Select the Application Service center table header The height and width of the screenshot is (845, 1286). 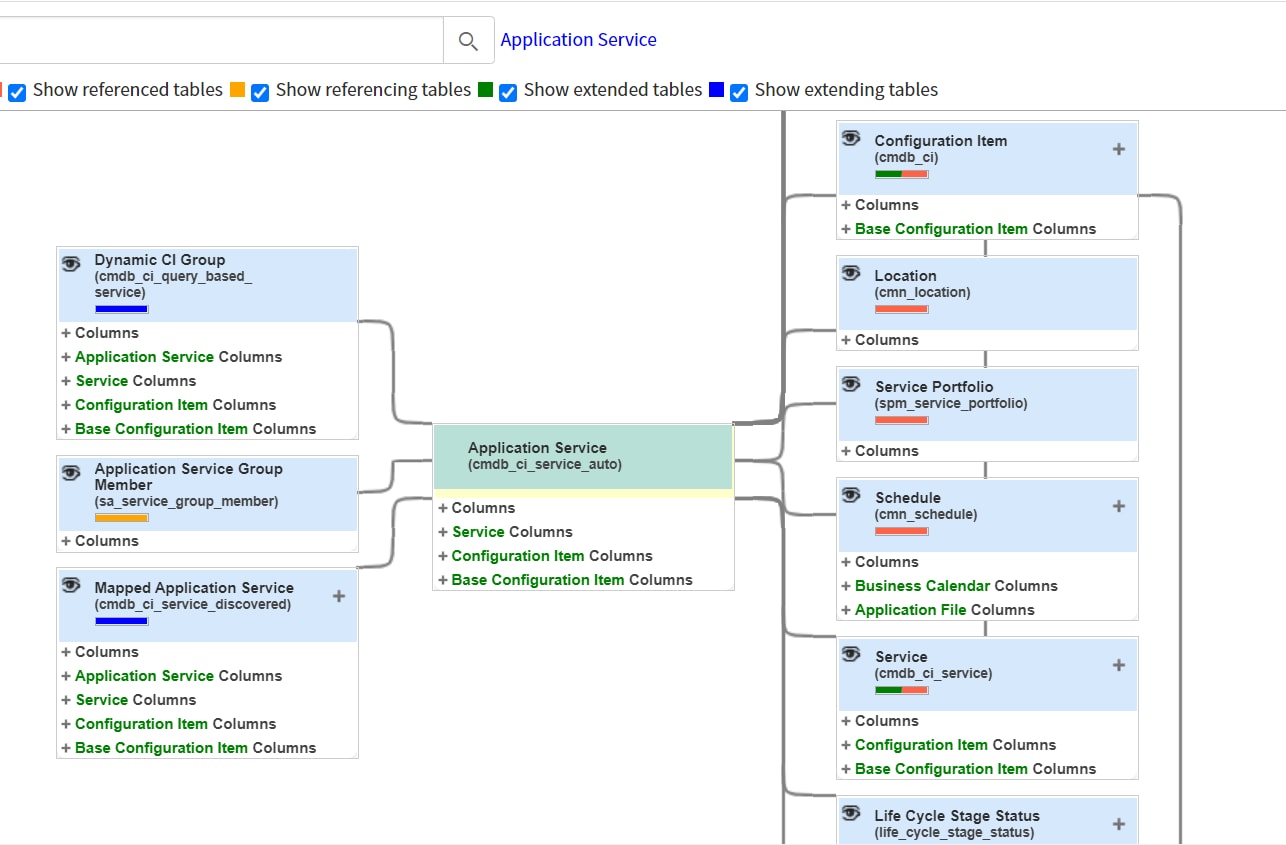coord(583,456)
